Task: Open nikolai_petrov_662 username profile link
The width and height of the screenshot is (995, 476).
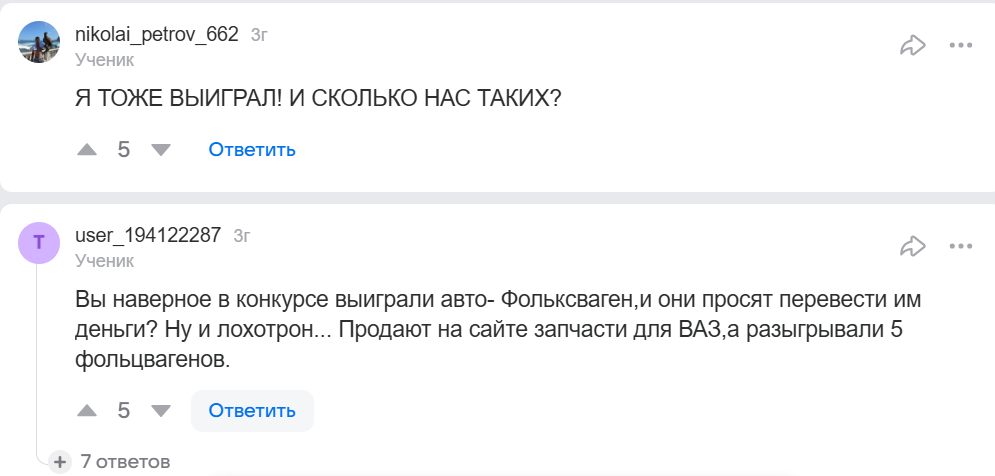Action: pyautogui.click(x=157, y=34)
